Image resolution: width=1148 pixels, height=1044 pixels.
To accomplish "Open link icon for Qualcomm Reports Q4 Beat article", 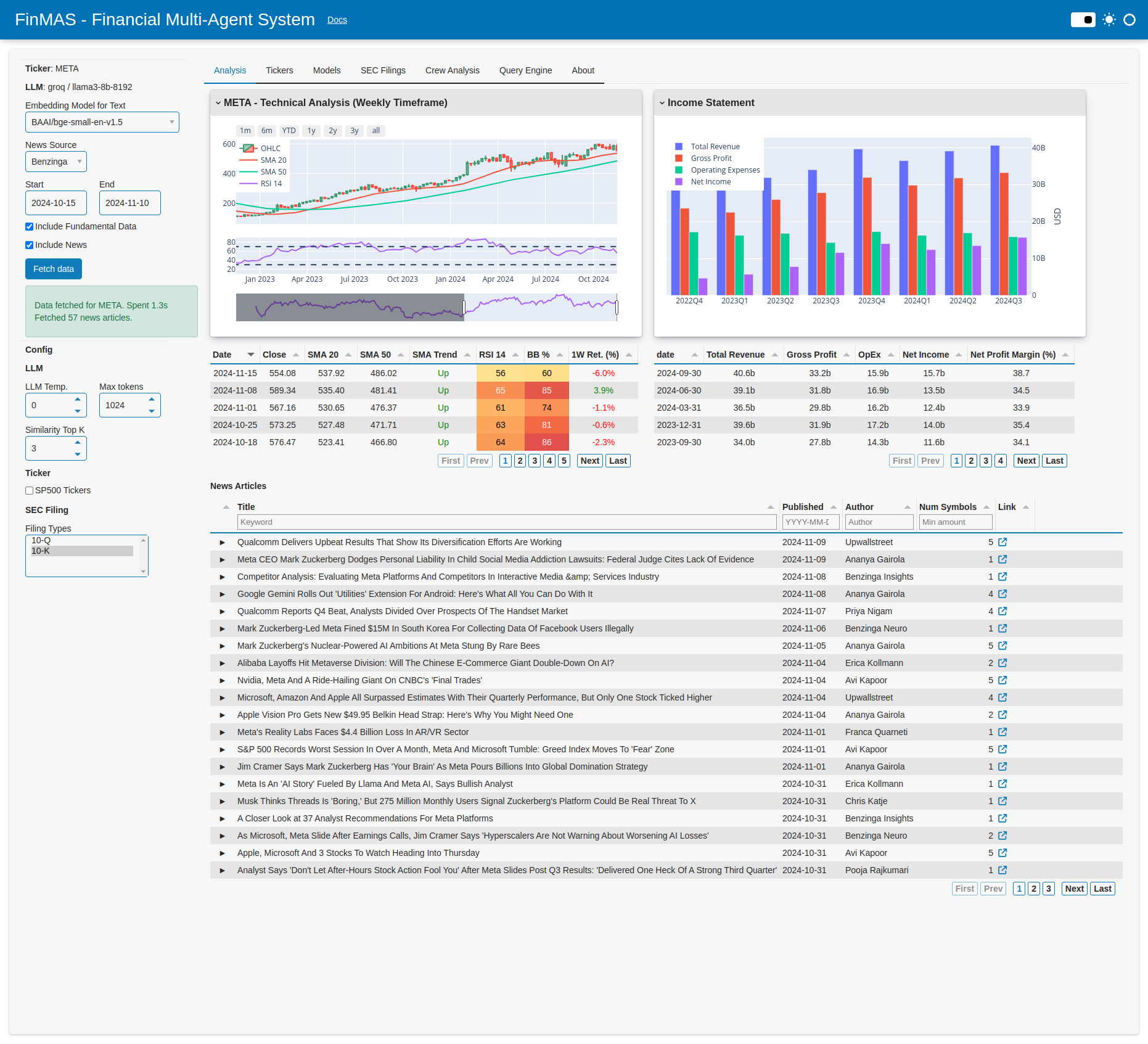I will point(1002,611).
